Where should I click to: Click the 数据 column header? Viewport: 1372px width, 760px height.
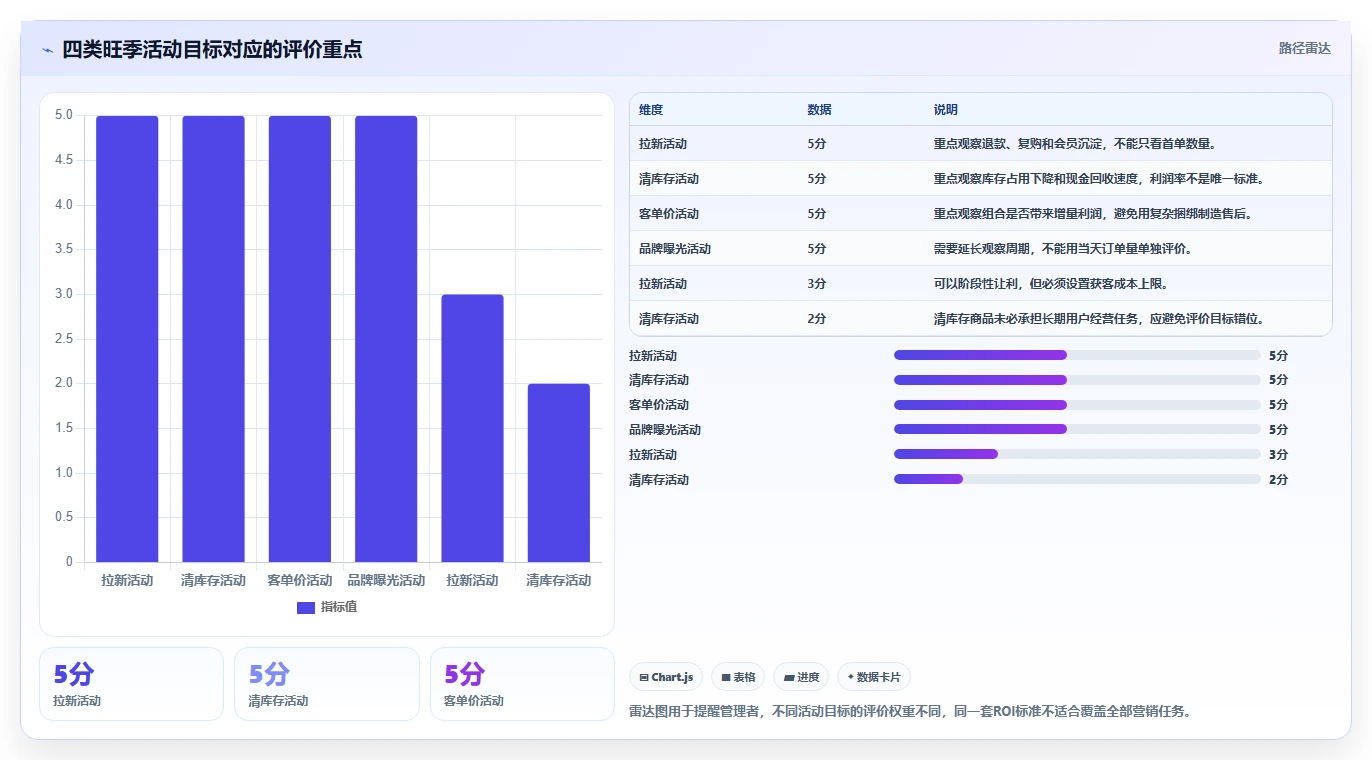[x=819, y=110]
